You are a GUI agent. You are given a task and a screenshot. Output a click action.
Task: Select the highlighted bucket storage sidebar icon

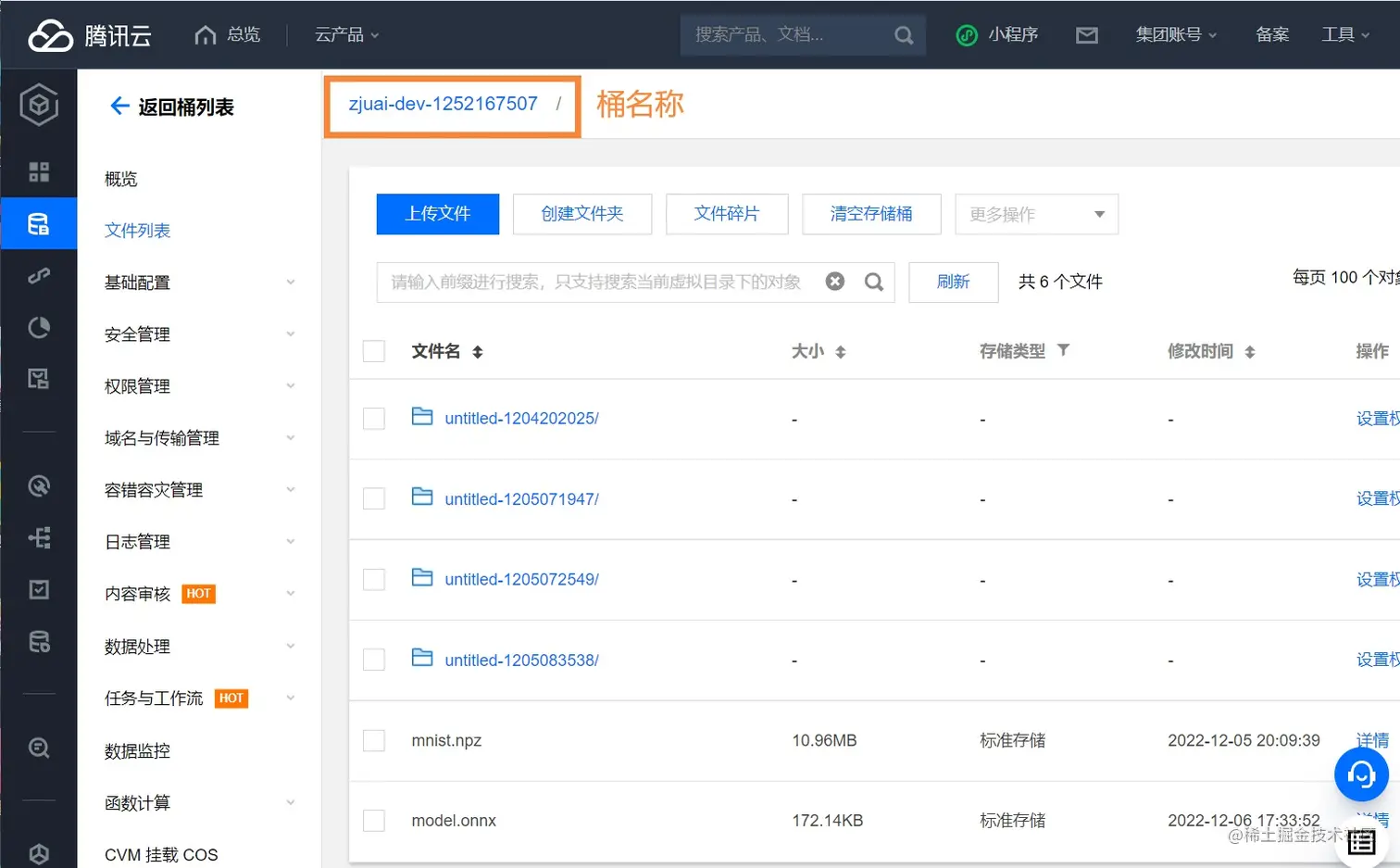[x=39, y=223]
